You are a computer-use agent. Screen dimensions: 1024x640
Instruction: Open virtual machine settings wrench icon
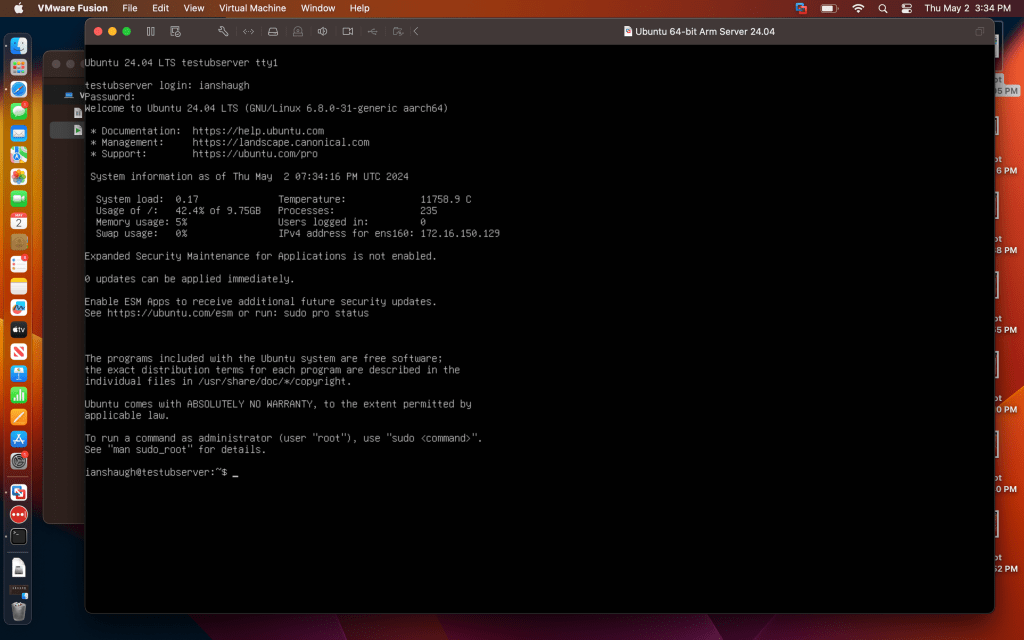(223, 31)
